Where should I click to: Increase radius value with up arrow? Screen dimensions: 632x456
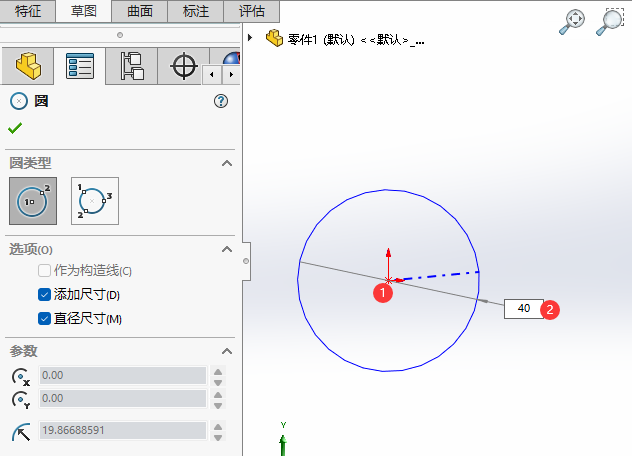pyautogui.click(x=218, y=427)
